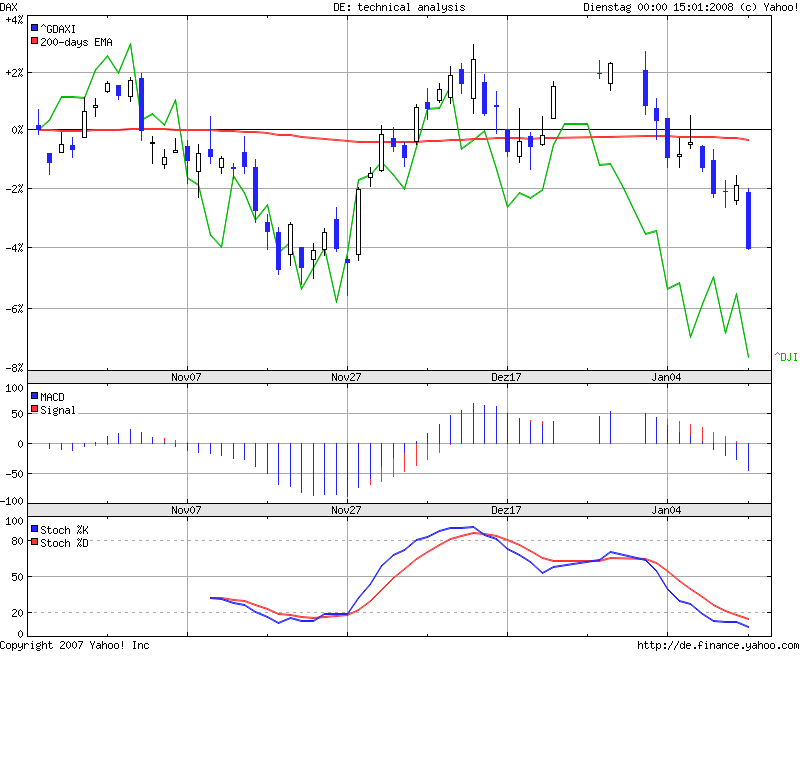This screenshot has width=800, height=784.
Task: Click the DAX title in top corner
Action: pos(9,7)
